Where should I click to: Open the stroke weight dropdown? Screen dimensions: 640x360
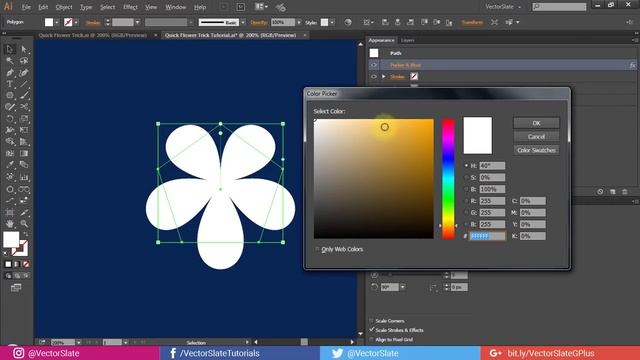[138, 22]
